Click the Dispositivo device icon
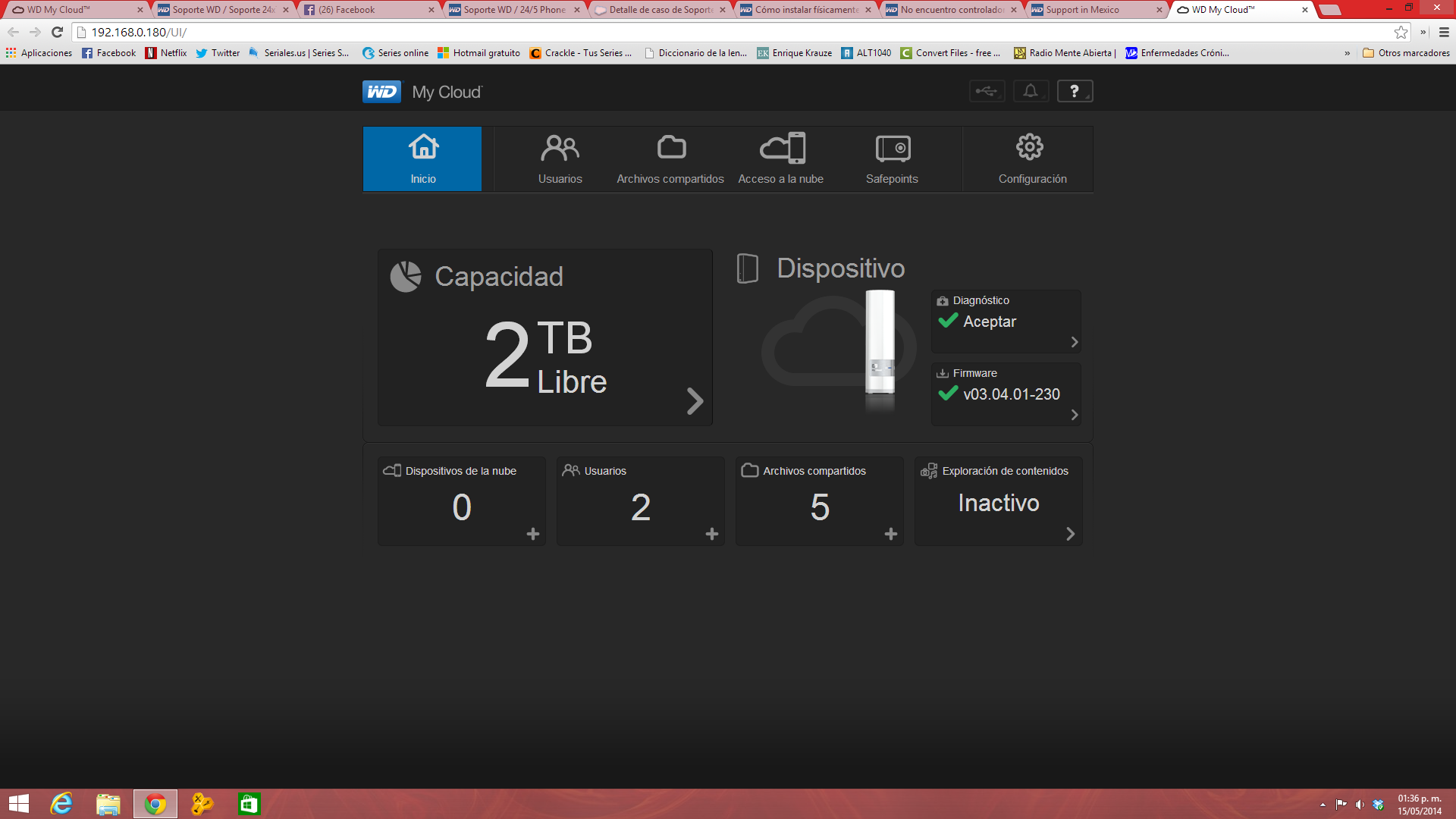 point(748,268)
